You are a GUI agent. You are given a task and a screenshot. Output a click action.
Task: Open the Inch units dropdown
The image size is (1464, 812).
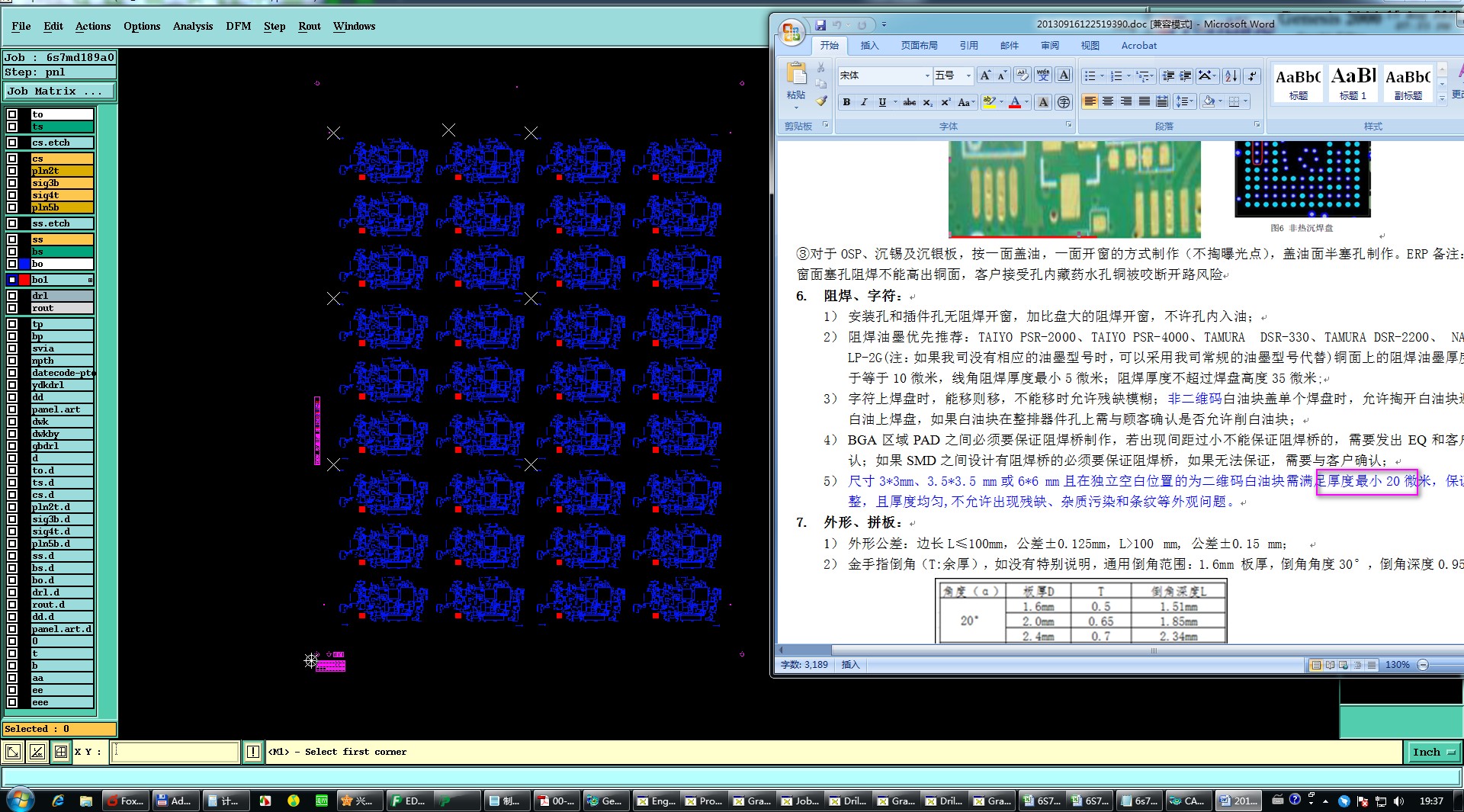(1433, 752)
